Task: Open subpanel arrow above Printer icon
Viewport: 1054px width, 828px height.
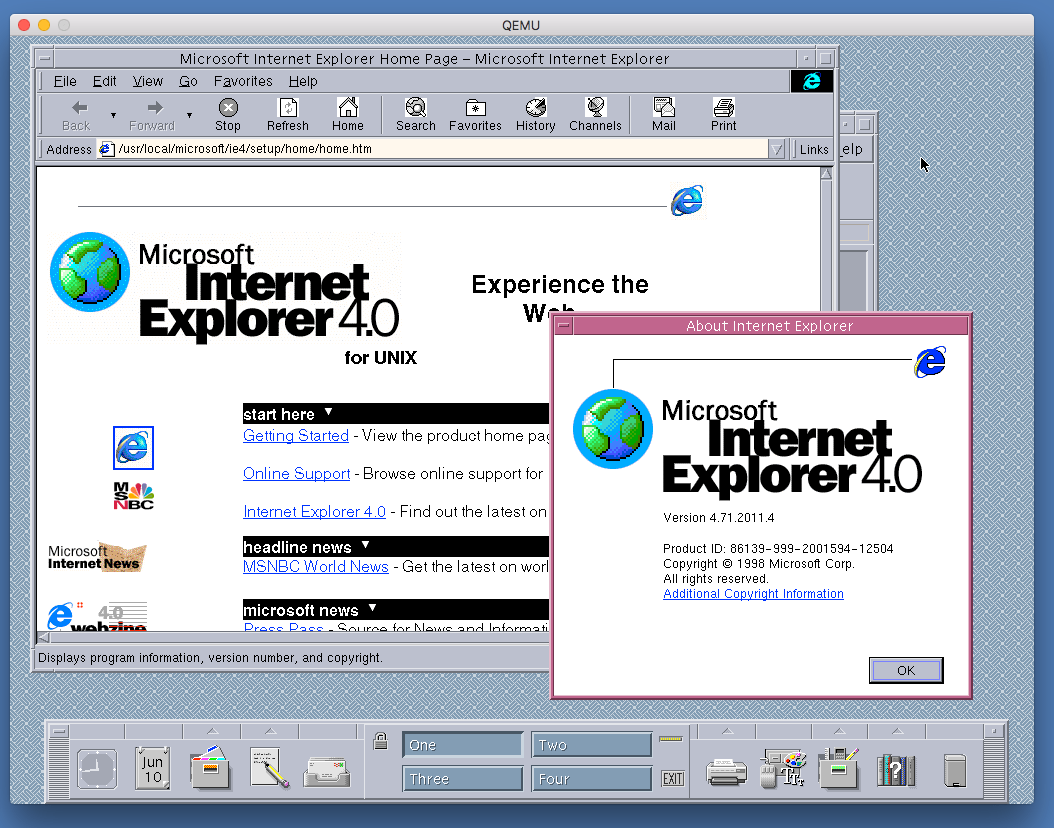Action: pyautogui.click(x=727, y=731)
